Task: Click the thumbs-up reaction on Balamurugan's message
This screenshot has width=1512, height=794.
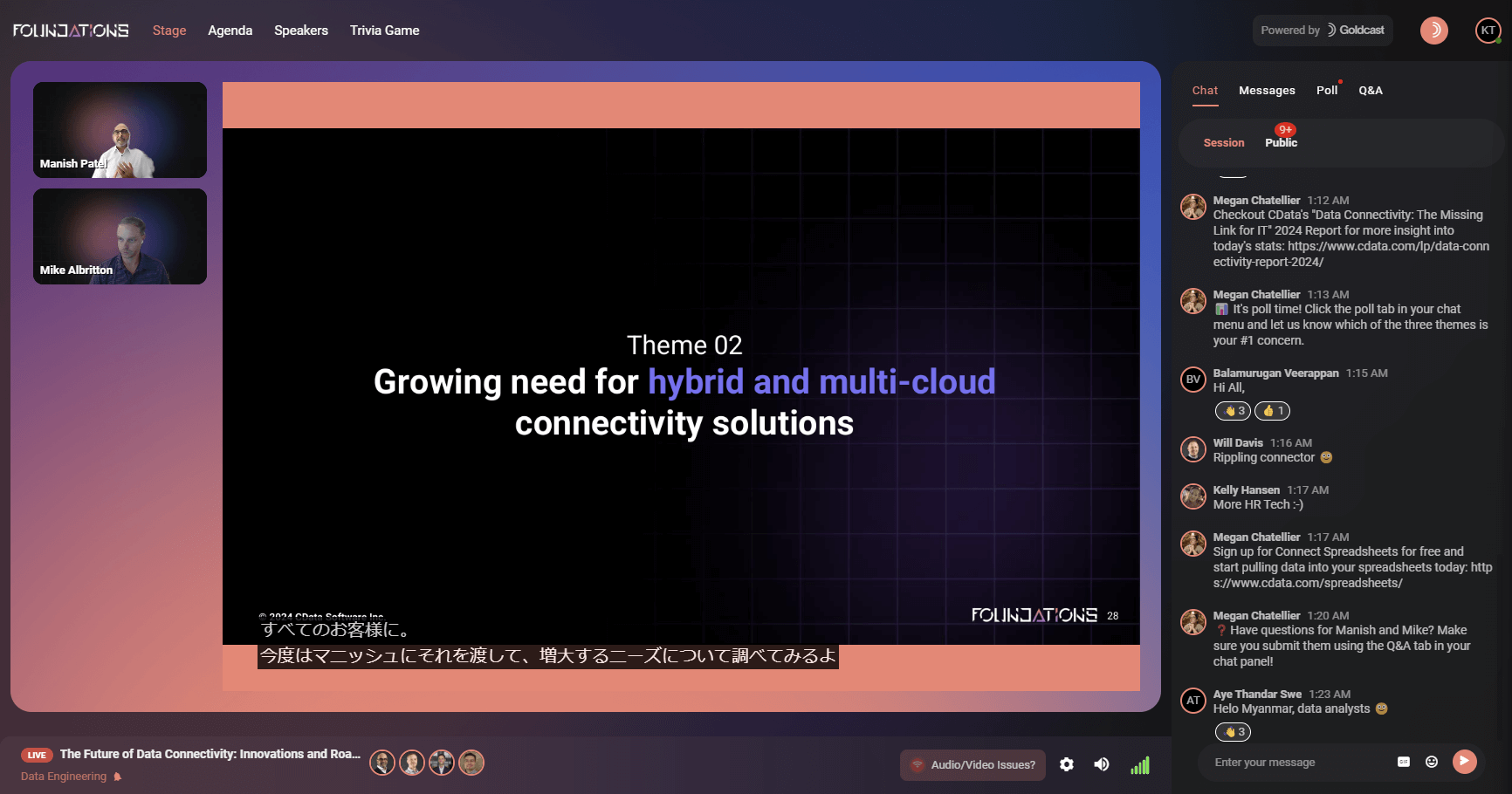Action: (x=1273, y=411)
